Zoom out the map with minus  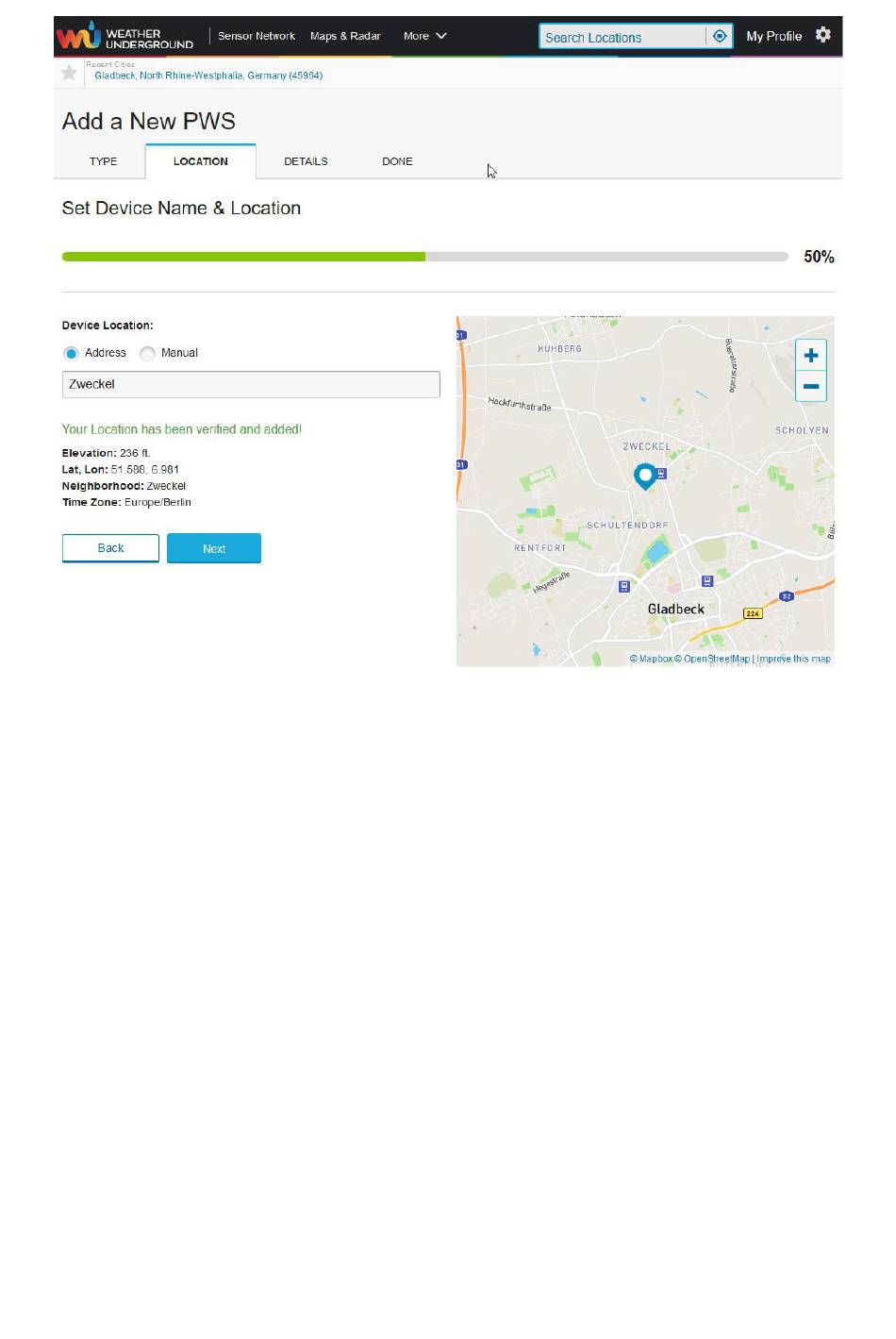tap(811, 386)
